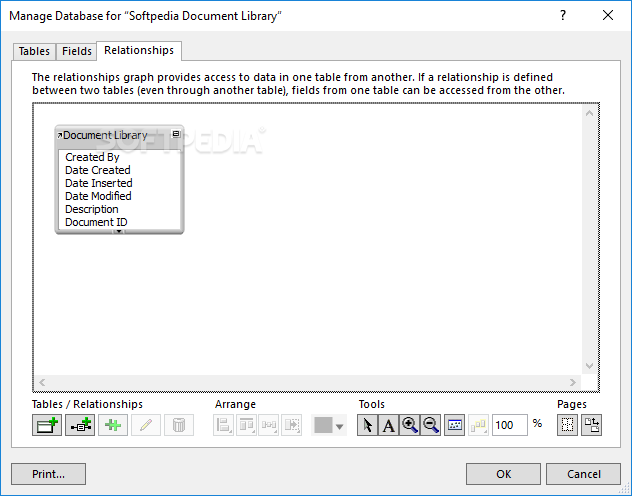Screen dimensions: 632x496
Task: Confirm with the OK button
Action: (x=503, y=474)
